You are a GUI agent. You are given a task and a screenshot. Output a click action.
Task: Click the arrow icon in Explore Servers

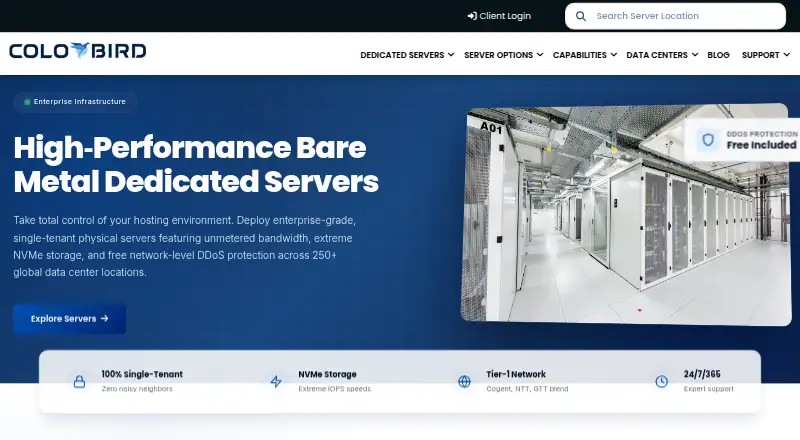(105, 319)
